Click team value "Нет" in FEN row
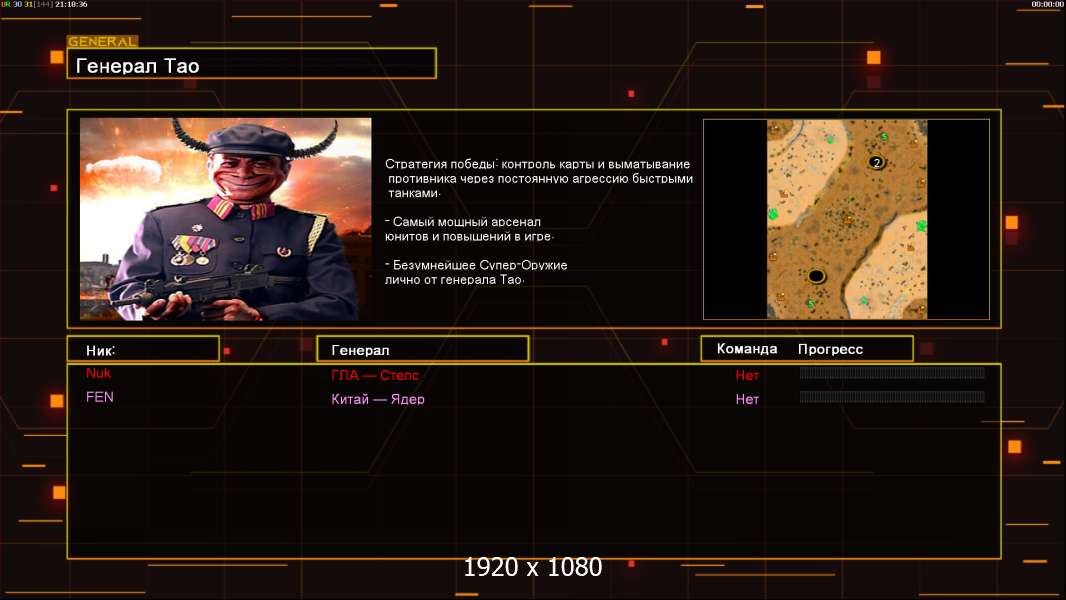This screenshot has height=600, width=1066. click(x=746, y=400)
